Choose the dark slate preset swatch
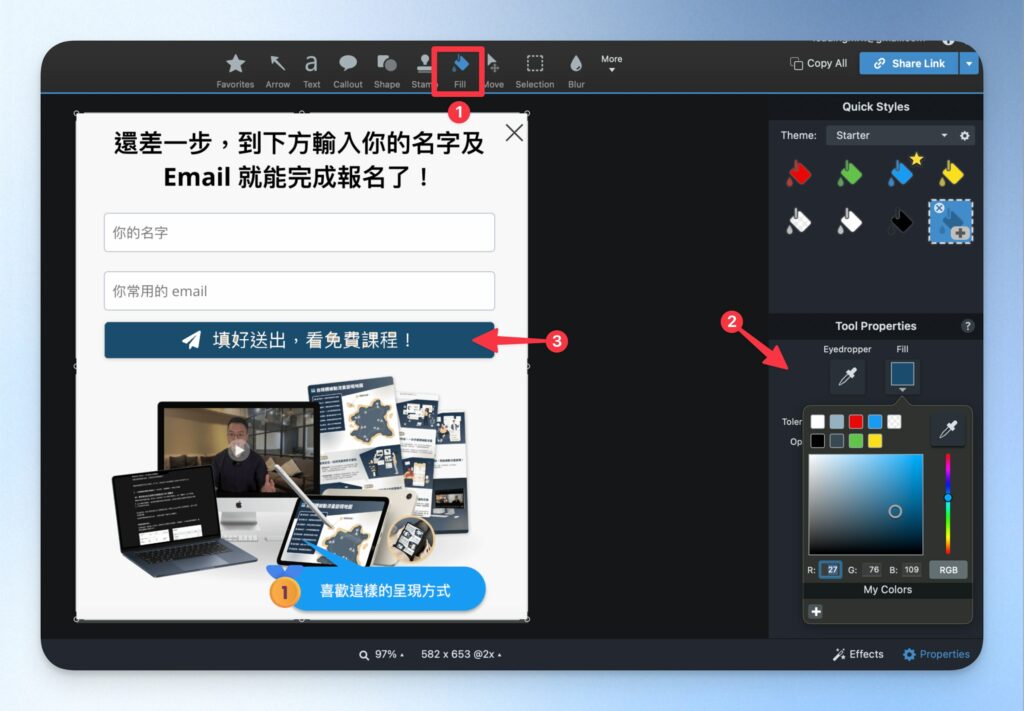The height and width of the screenshot is (711, 1024). [x=837, y=441]
